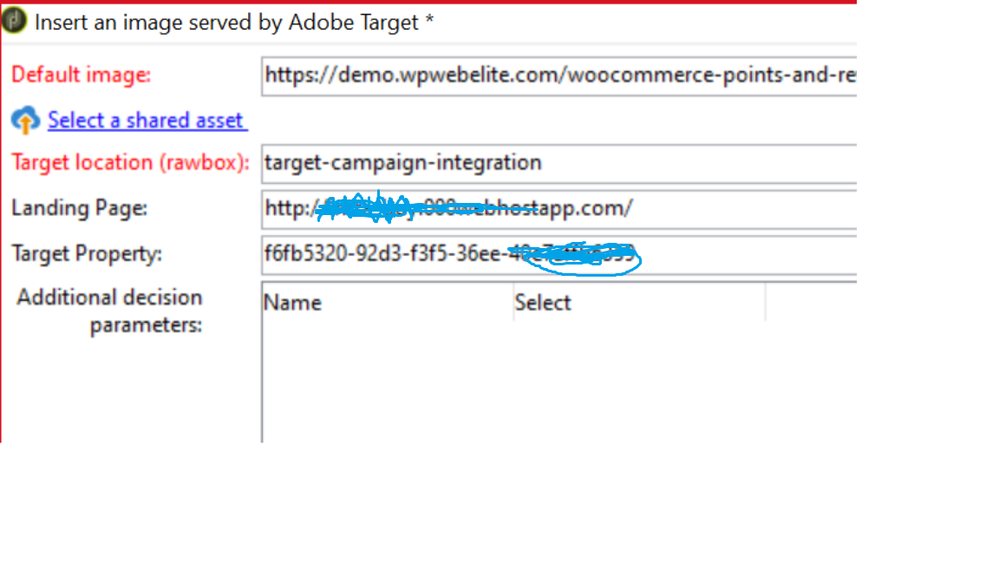Select the Target Property input field
This screenshot has width=999, height=562.
[560, 254]
